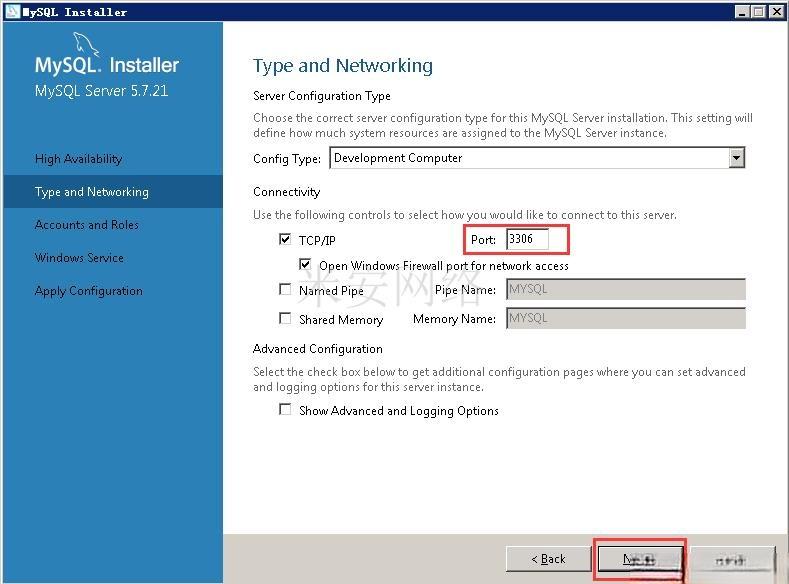Uncheck the TCP/IP connectivity checkbox
Screen dimensions: 789x584
286,240
